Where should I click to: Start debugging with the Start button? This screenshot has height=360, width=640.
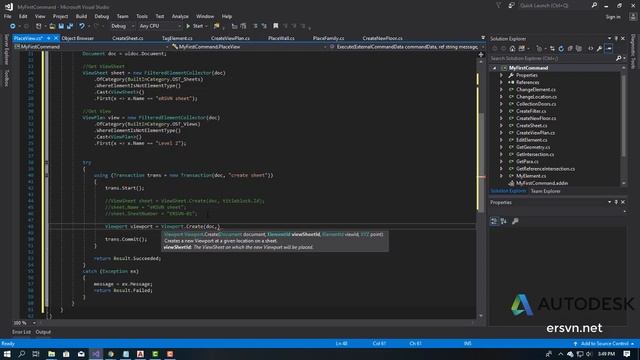(195, 26)
